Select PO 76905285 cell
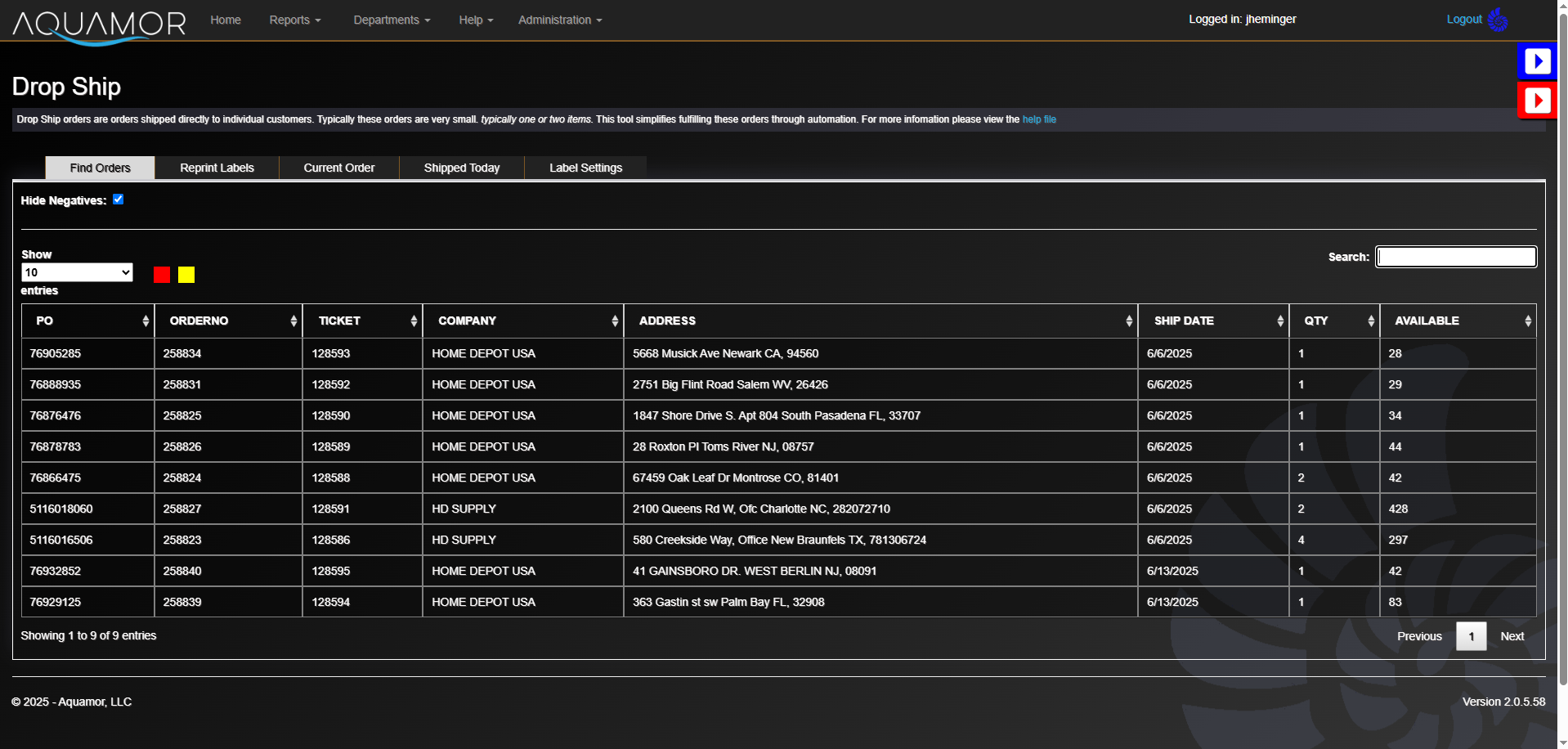Viewport: 1568px width, 749px height. click(88, 353)
